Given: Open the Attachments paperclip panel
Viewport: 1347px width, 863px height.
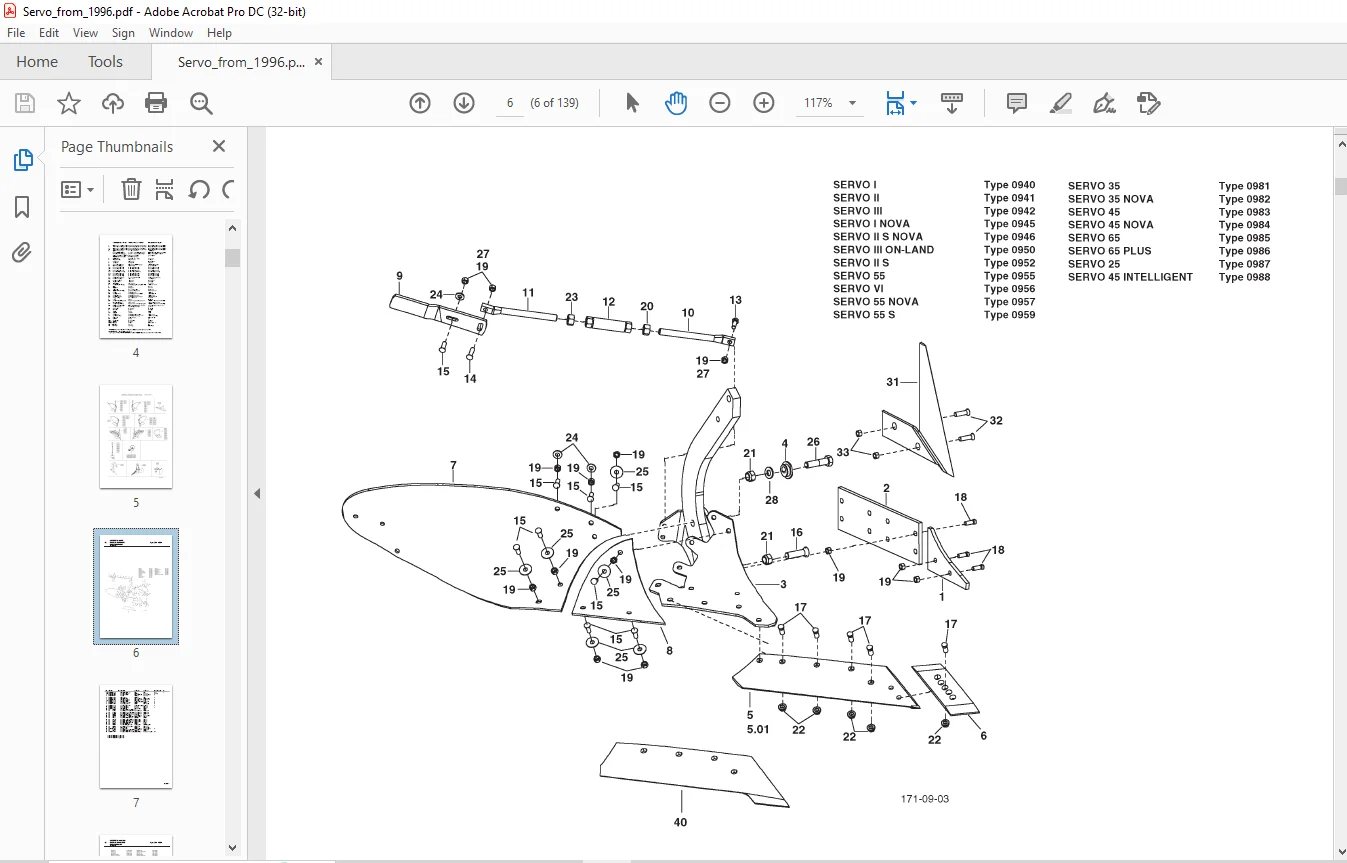Looking at the screenshot, I should click(x=22, y=253).
